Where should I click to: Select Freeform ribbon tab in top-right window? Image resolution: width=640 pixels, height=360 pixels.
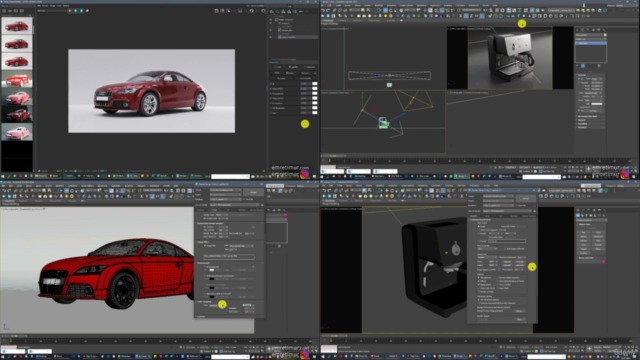(x=342, y=20)
